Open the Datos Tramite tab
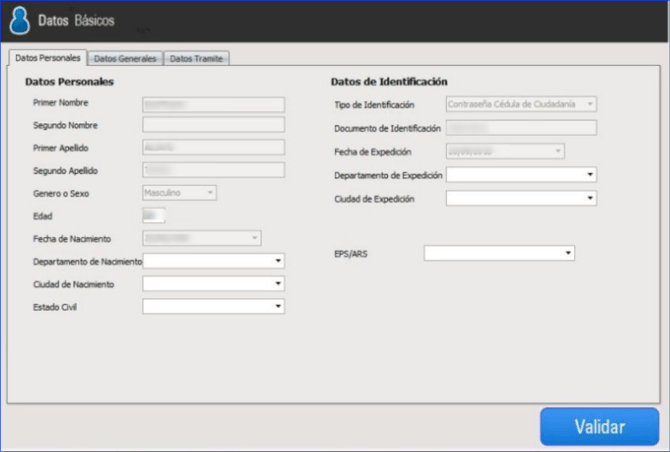The image size is (670, 452). pos(196,59)
